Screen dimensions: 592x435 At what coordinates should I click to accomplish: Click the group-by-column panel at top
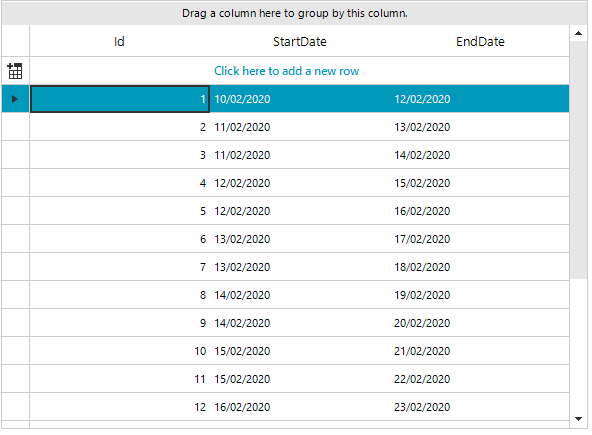(x=294, y=13)
